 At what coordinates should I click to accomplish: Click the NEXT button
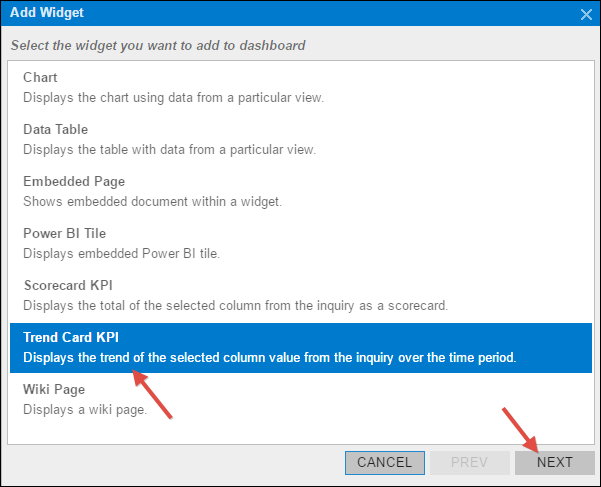click(555, 462)
